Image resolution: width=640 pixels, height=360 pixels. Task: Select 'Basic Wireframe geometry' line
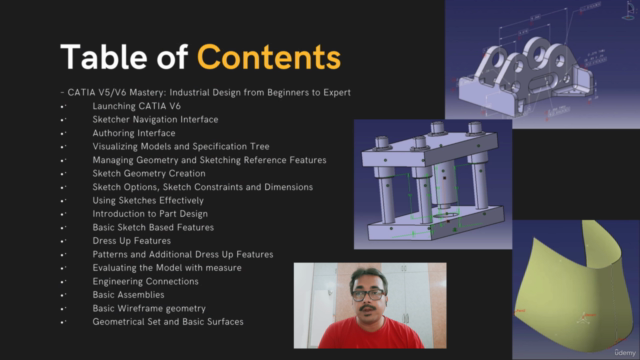tap(149, 308)
